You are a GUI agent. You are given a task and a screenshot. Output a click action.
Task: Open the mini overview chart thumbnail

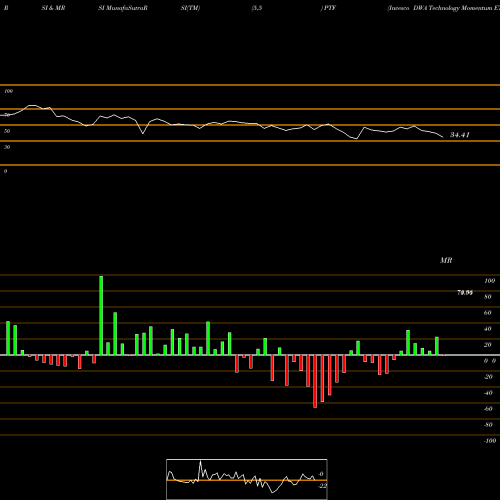pyautogui.click(x=247, y=479)
